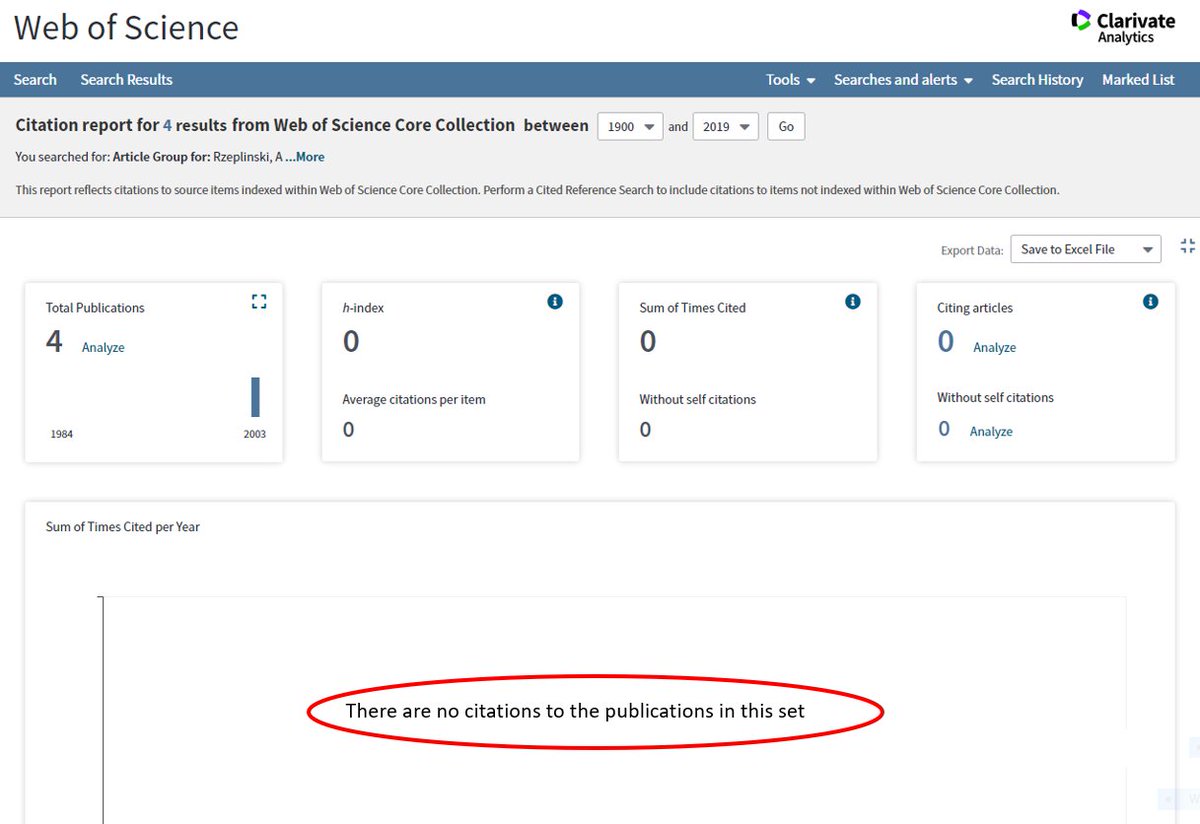Open Searches and alerts dropdown

[903, 80]
